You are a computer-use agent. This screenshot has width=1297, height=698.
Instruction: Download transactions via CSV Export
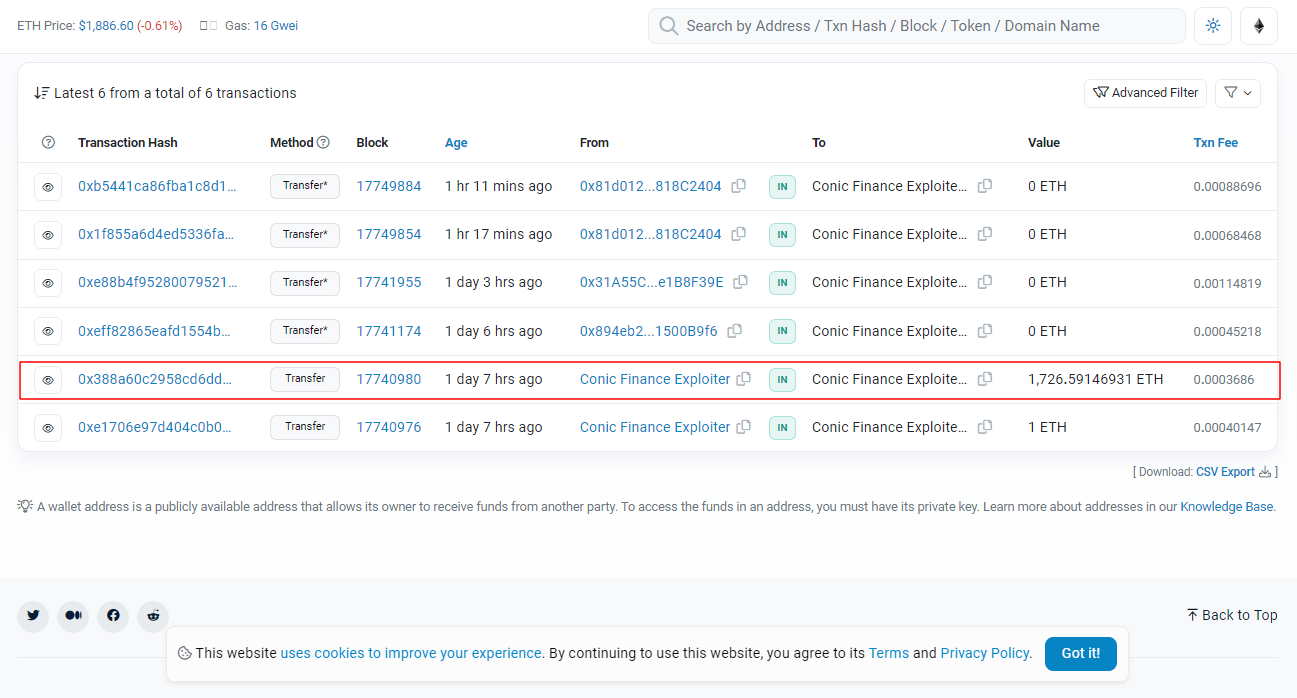pos(1225,472)
